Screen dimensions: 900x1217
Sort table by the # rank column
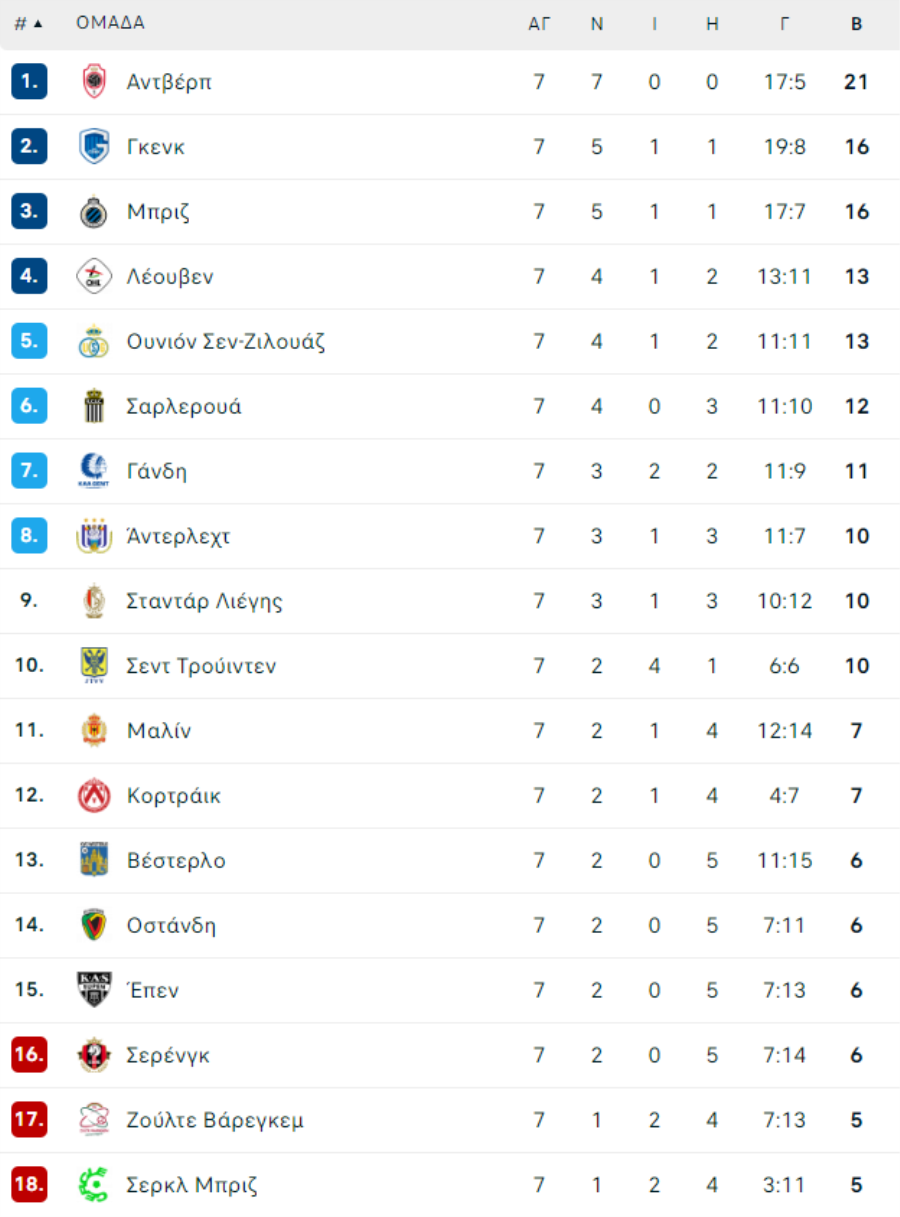[28, 24]
